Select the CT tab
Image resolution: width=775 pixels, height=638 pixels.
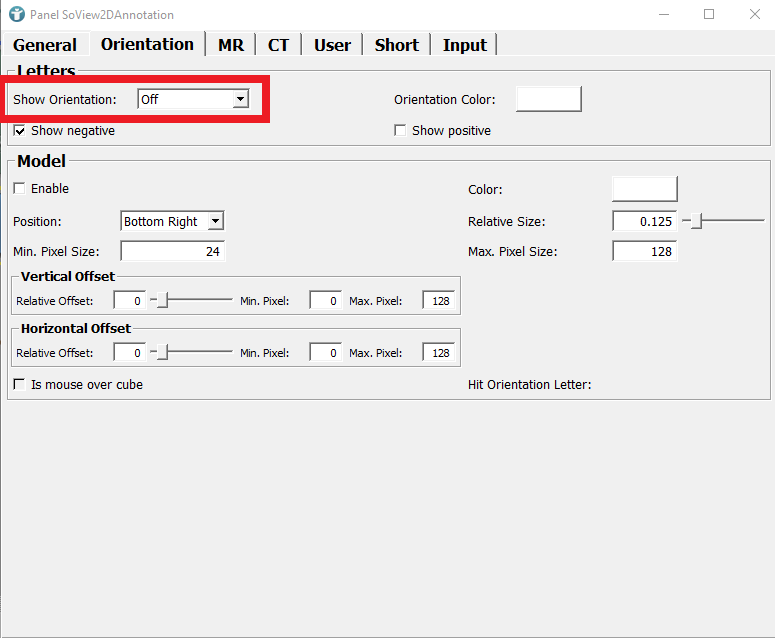pos(278,45)
